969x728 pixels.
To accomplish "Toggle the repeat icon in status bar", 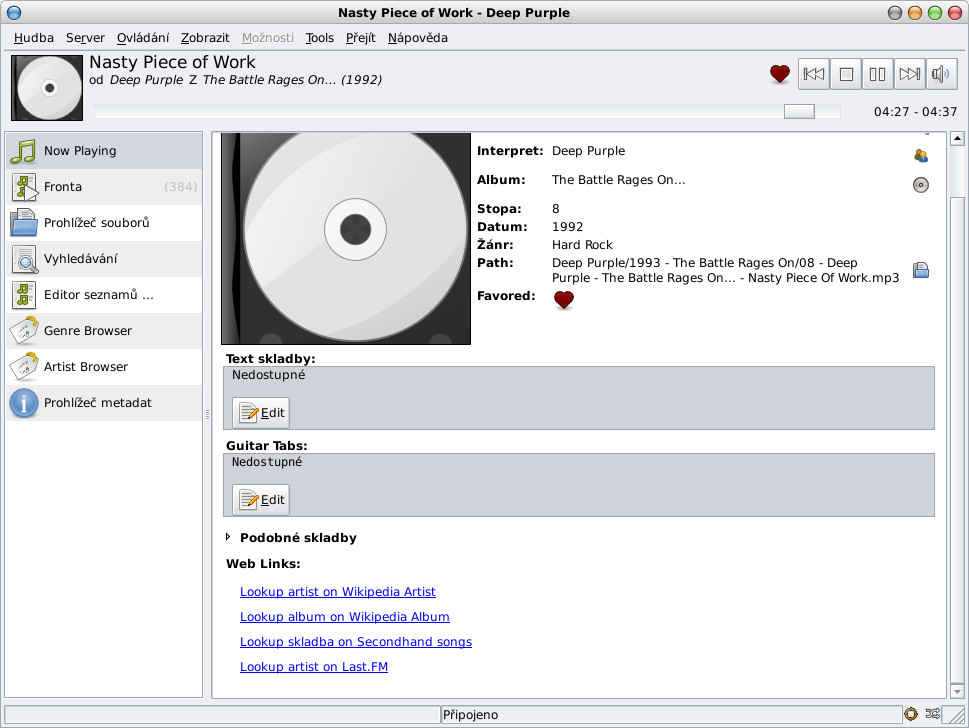I will click(911, 714).
